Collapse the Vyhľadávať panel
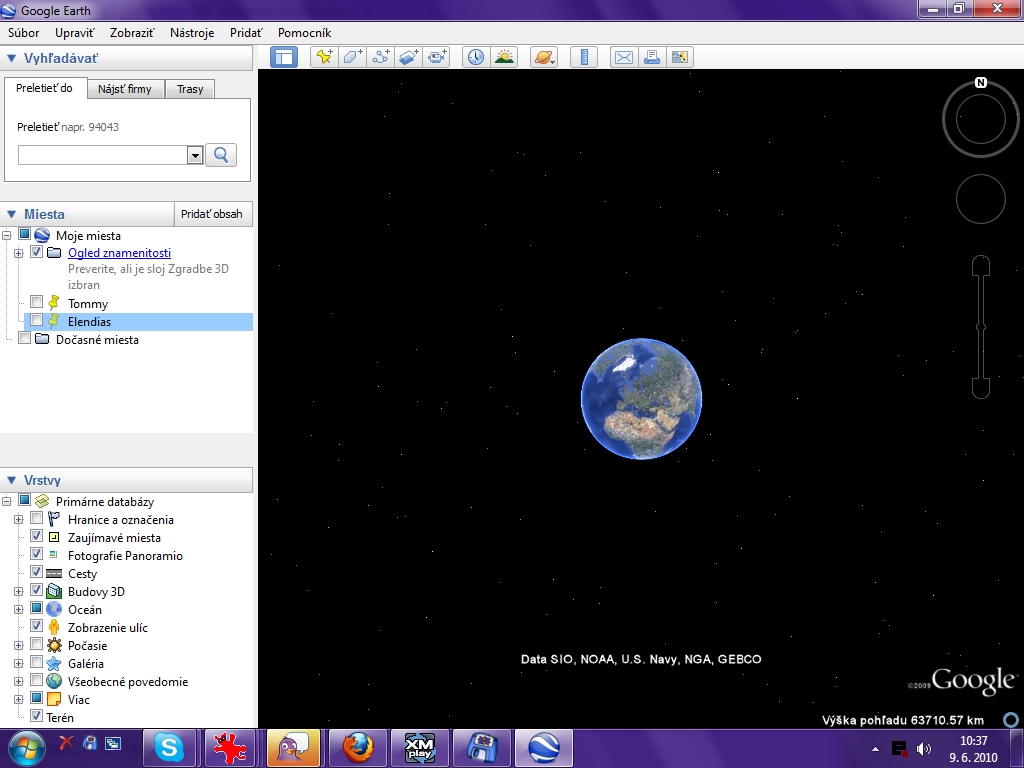Viewport: 1024px width, 768px height. 11,58
